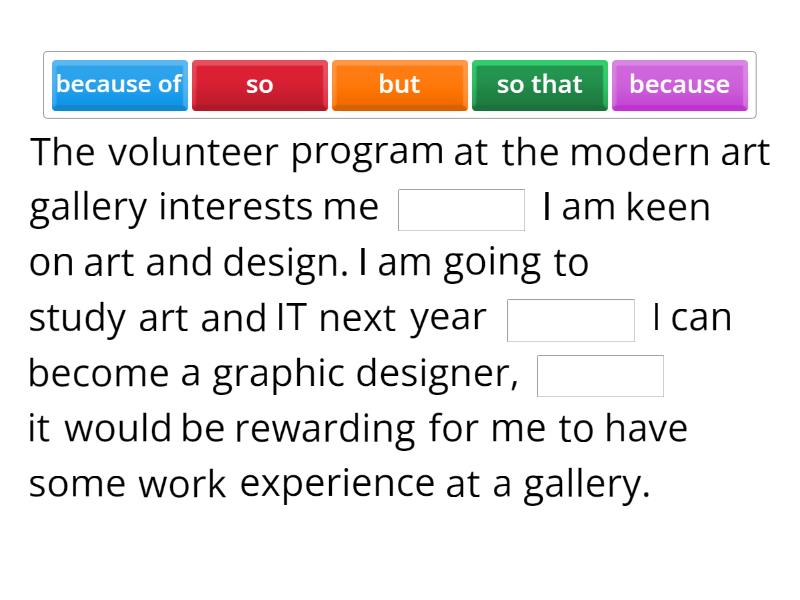Click the word "keen" in the passage

(x=668, y=208)
